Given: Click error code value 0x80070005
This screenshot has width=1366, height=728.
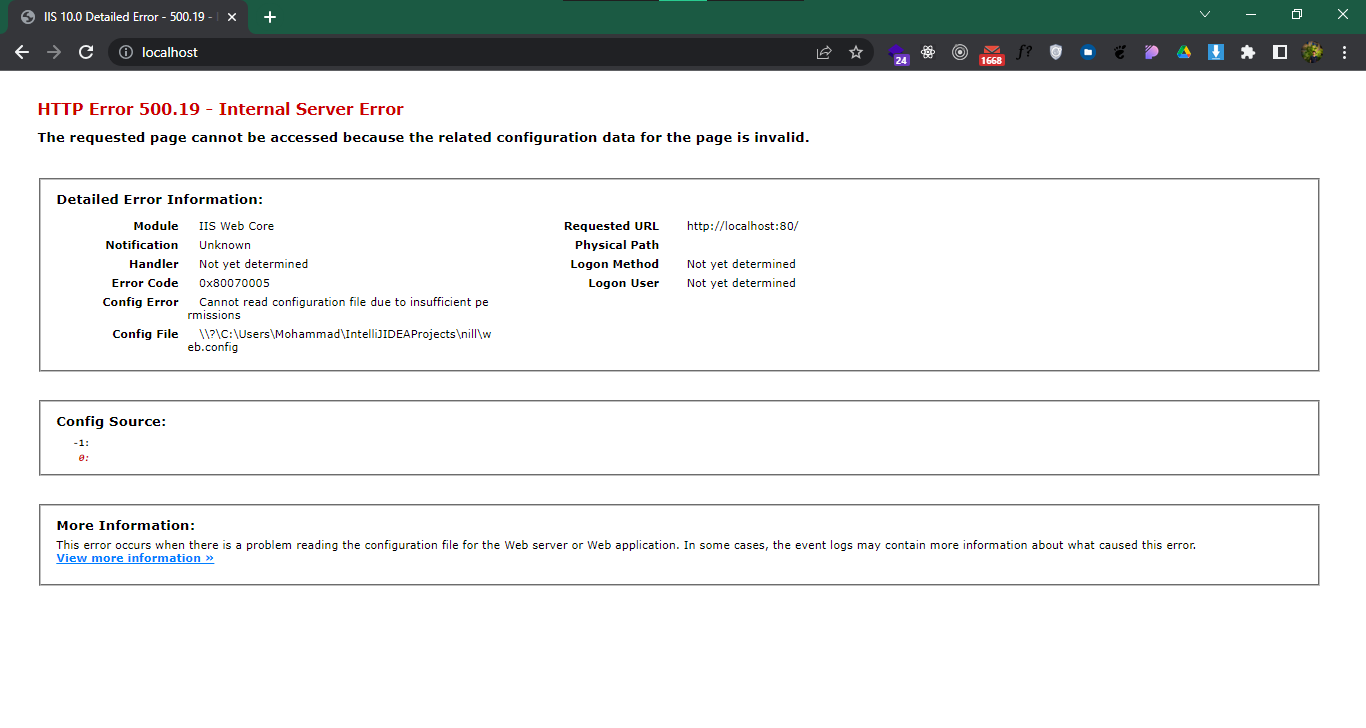Looking at the screenshot, I should 234,283.
